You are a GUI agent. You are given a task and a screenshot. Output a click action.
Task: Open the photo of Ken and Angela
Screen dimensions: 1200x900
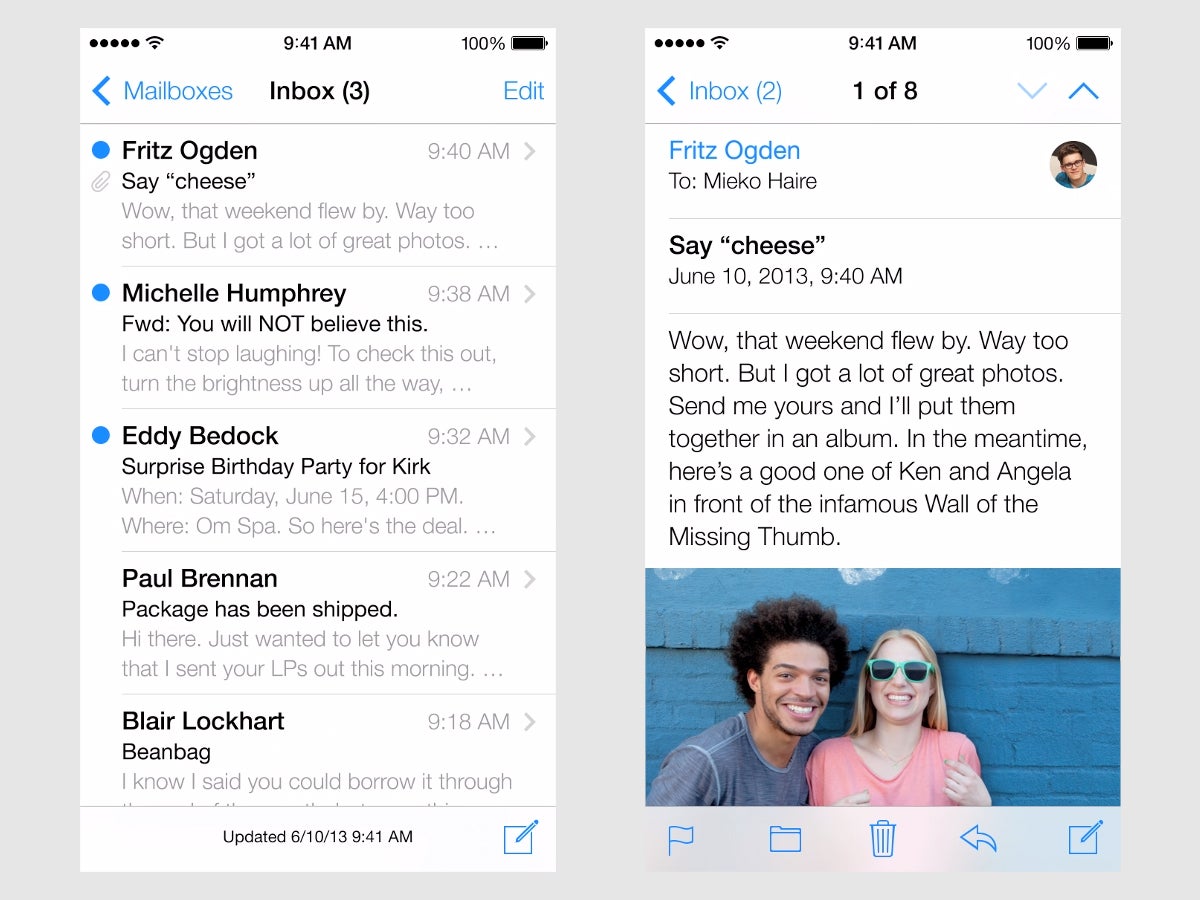pyautogui.click(x=883, y=687)
